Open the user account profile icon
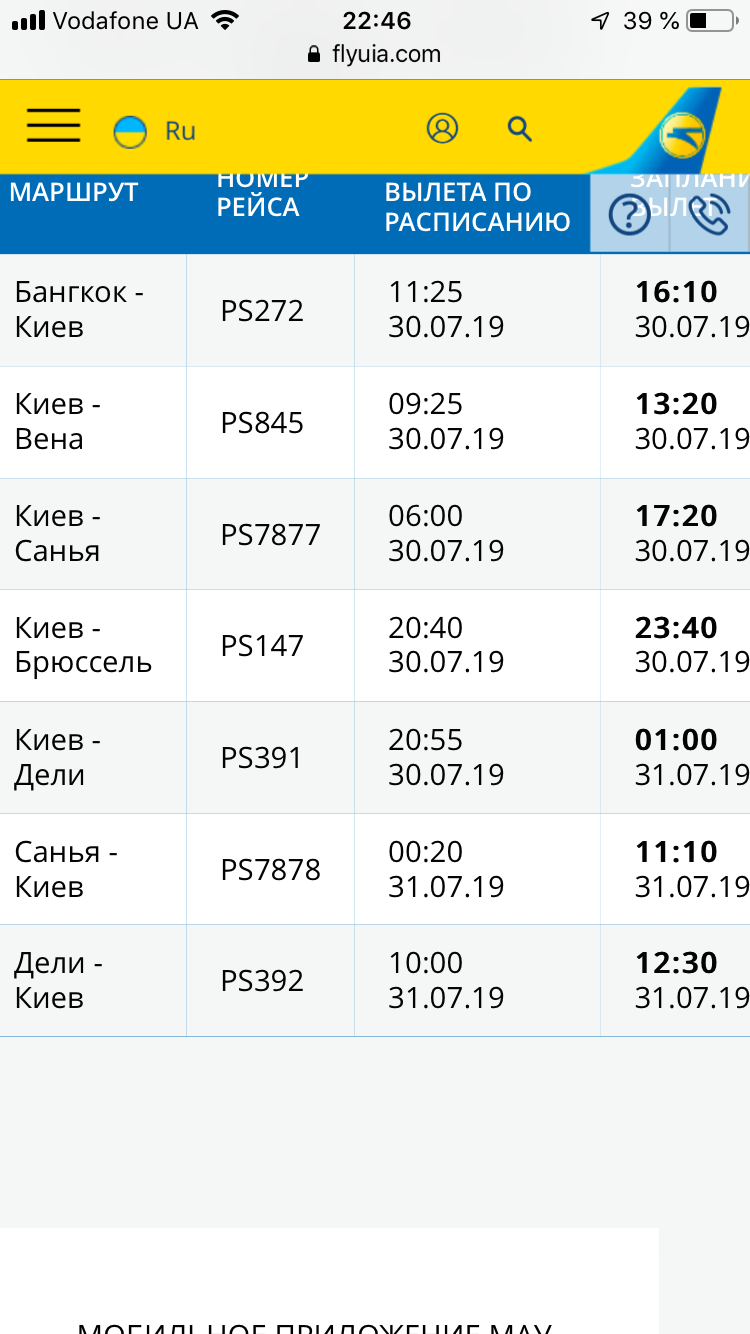 442,128
